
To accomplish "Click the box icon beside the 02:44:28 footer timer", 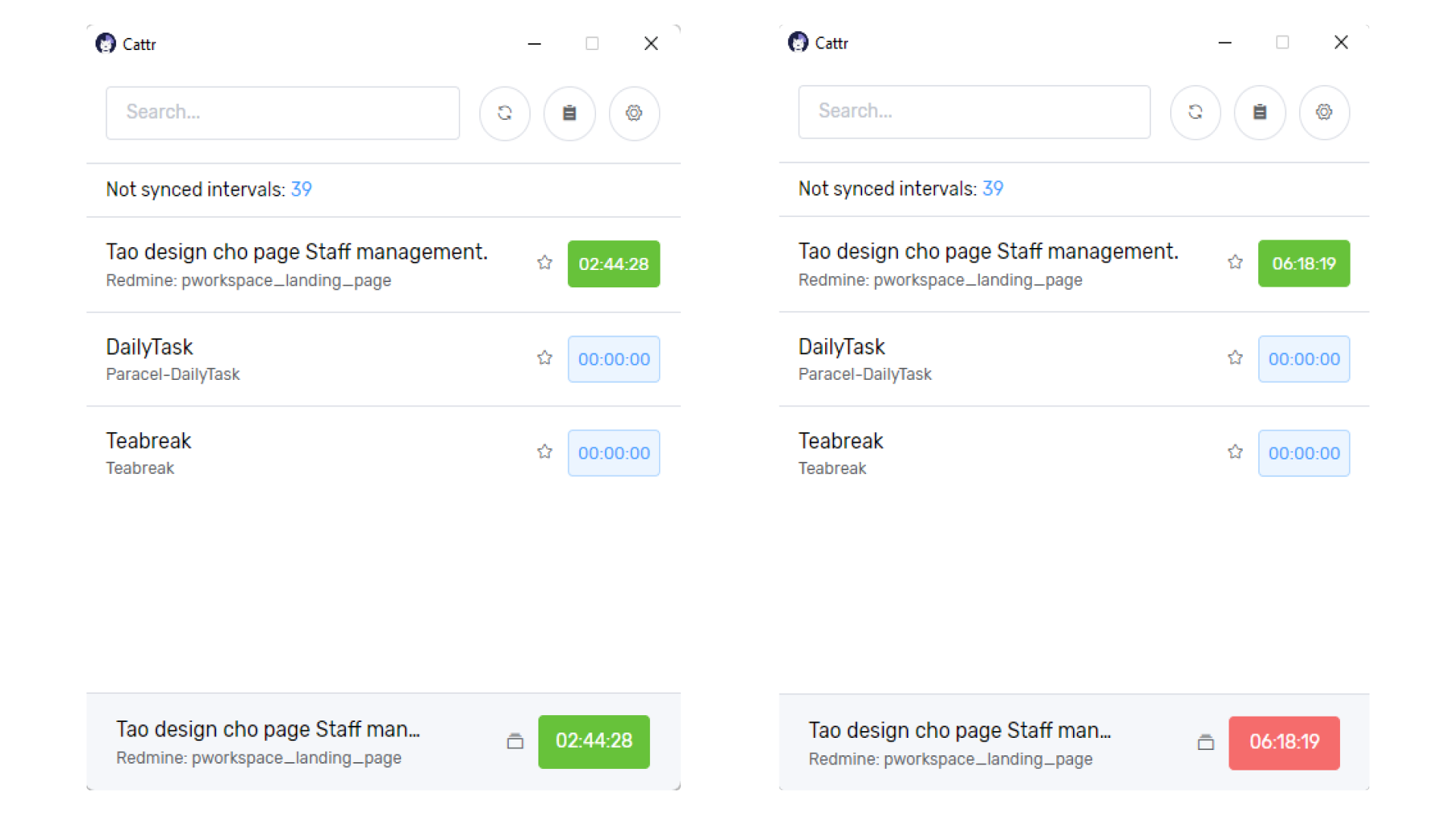I will click(515, 742).
